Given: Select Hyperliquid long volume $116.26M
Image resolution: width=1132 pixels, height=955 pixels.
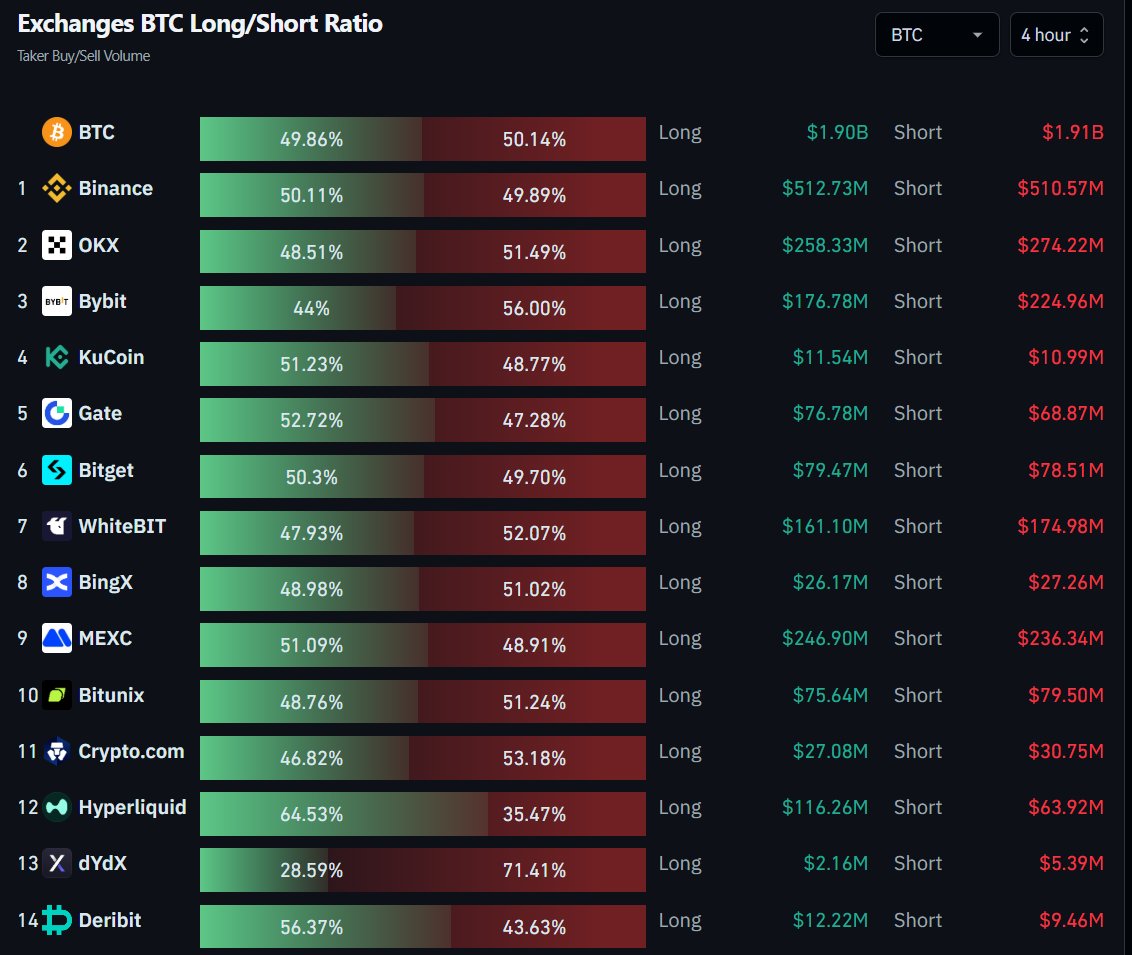Looking at the screenshot, I should click(x=824, y=808).
